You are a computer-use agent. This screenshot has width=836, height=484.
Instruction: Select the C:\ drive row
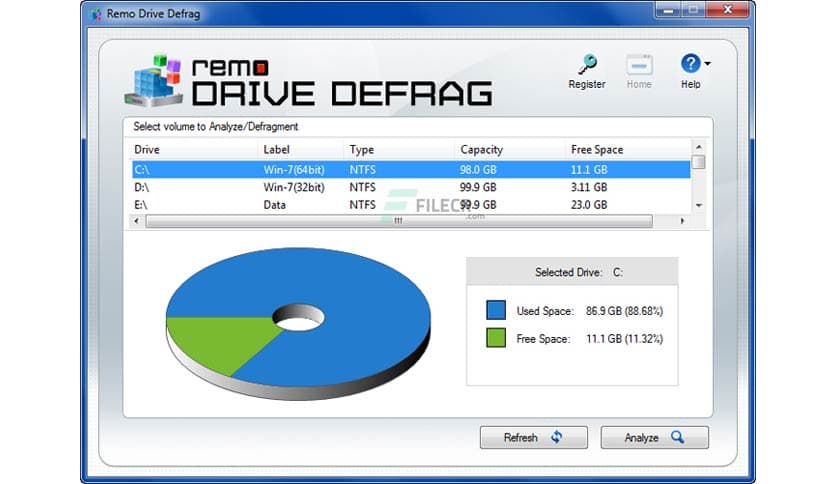tap(411, 170)
